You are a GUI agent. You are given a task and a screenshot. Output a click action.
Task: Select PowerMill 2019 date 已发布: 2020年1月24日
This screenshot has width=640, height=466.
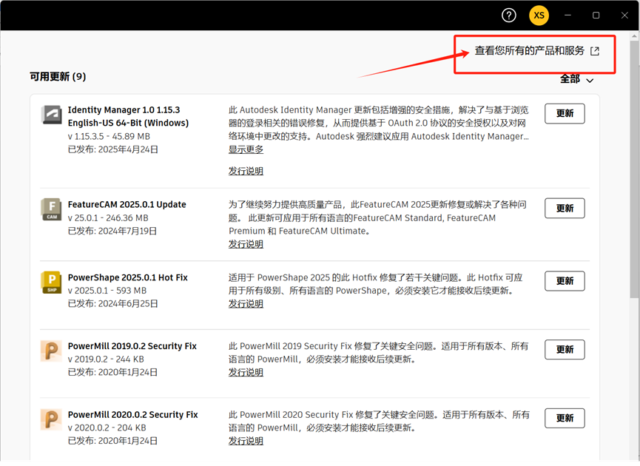click(113, 372)
